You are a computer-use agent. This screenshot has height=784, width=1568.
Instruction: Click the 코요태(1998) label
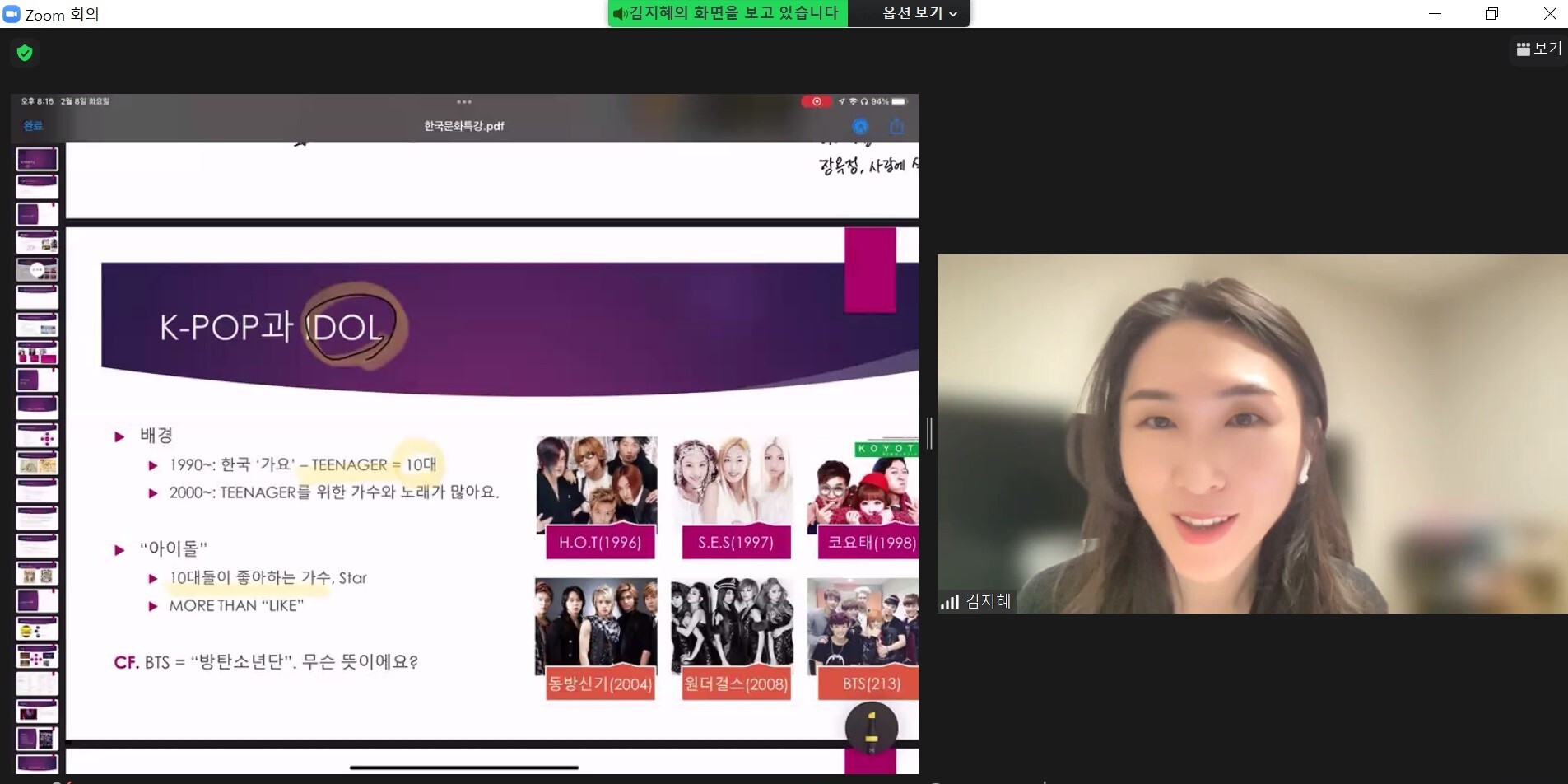(868, 543)
